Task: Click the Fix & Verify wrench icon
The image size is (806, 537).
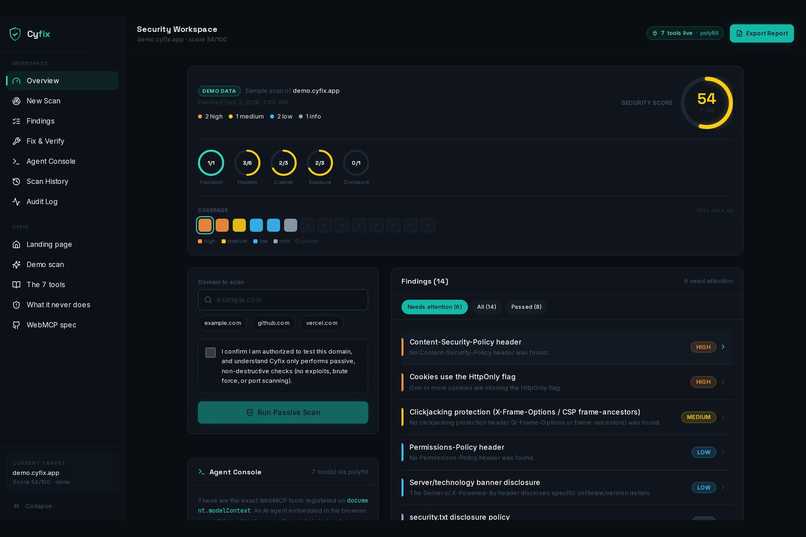Action: (x=16, y=141)
